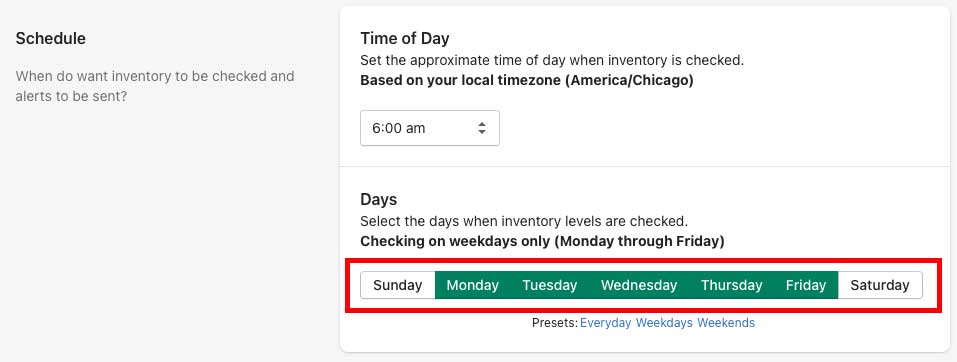Enable Saturday for inventory checks

click(880, 285)
